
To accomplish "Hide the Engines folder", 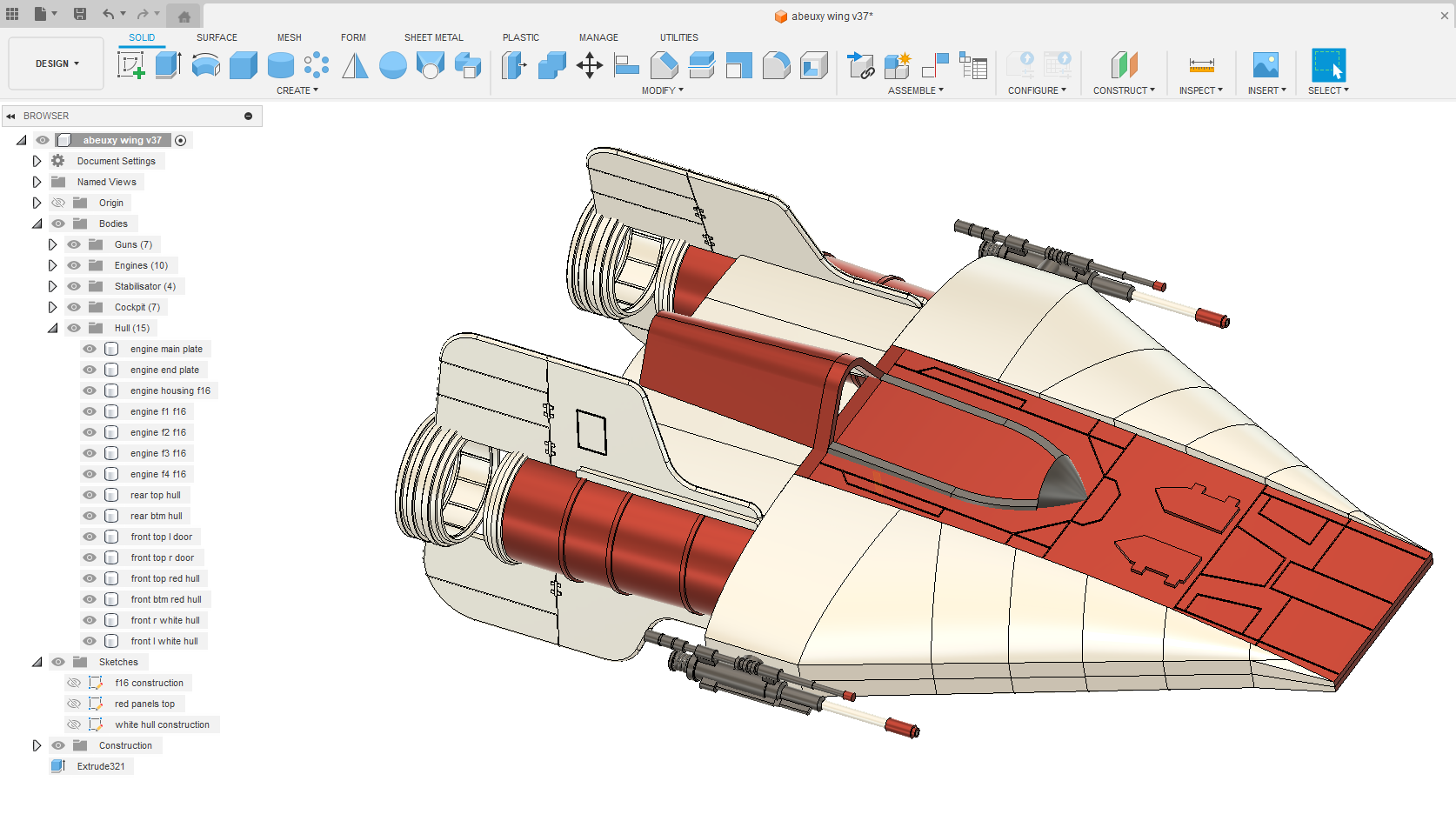I will (x=74, y=265).
